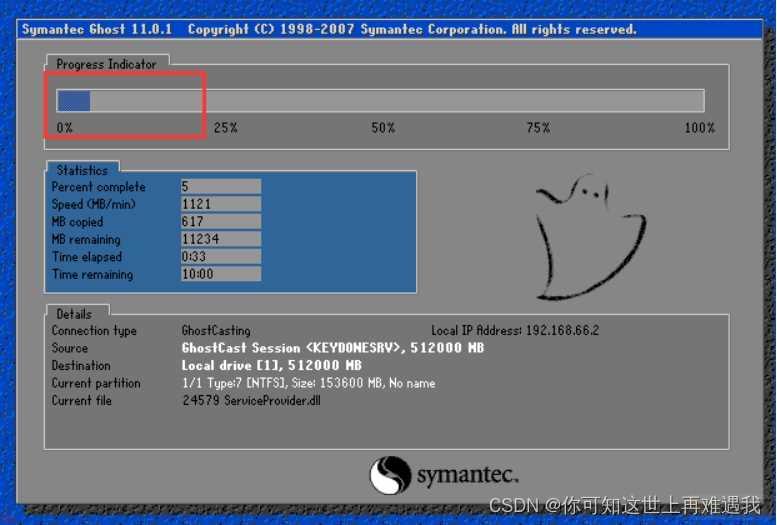Click the Percent complete value field 5

pos(221,186)
